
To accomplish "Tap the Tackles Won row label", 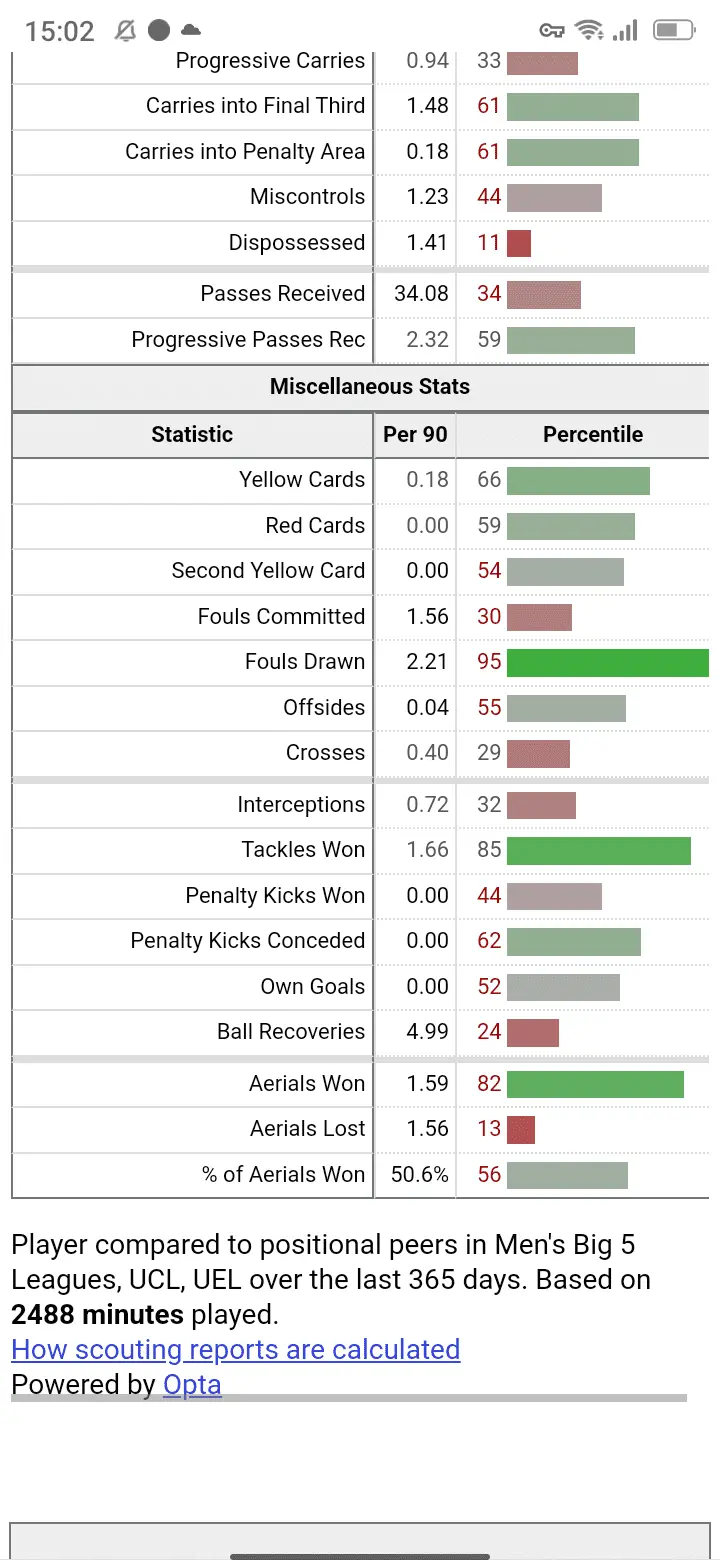I will (303, 850).
